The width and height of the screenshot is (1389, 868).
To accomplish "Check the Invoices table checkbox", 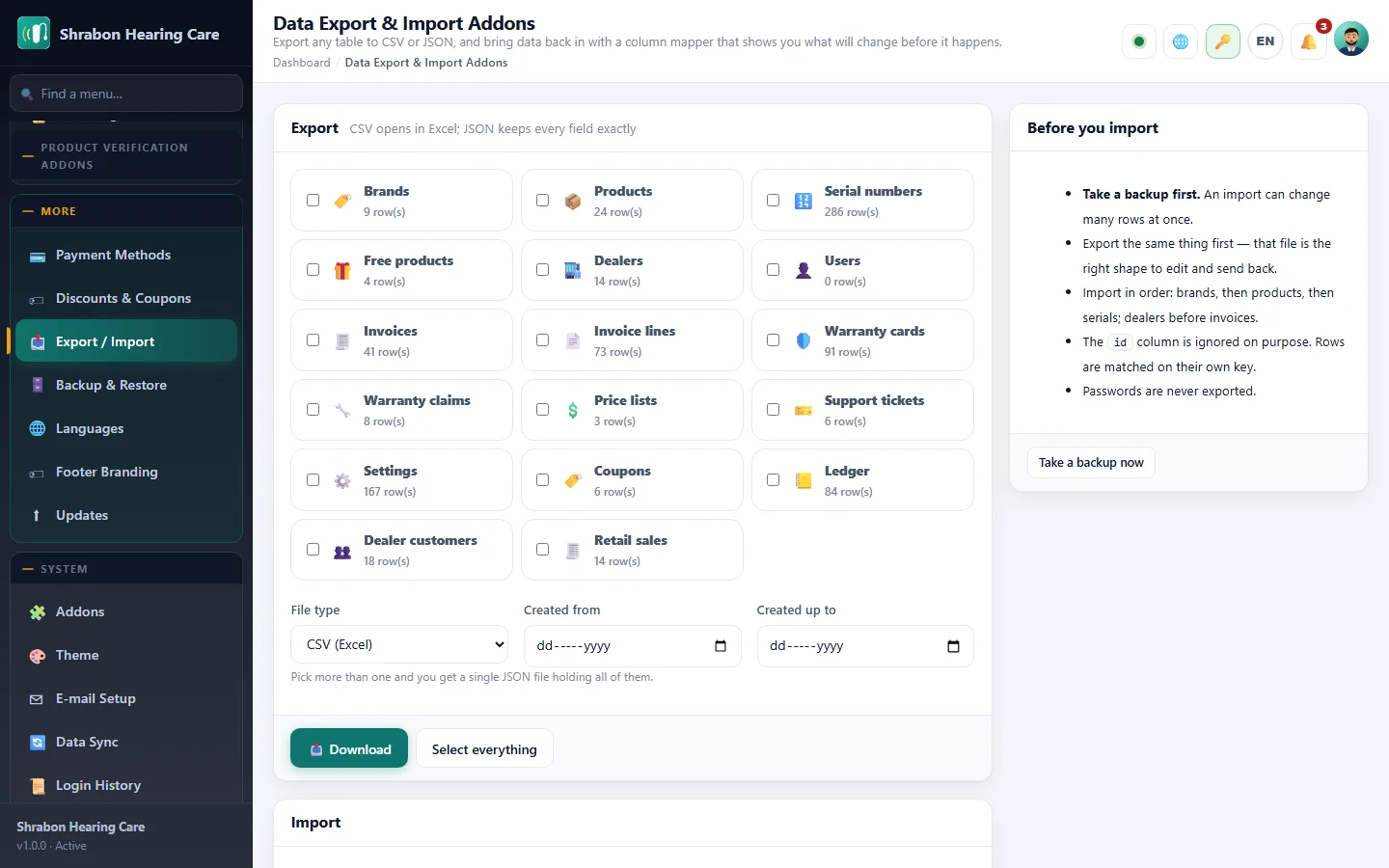I will point(313,340).
